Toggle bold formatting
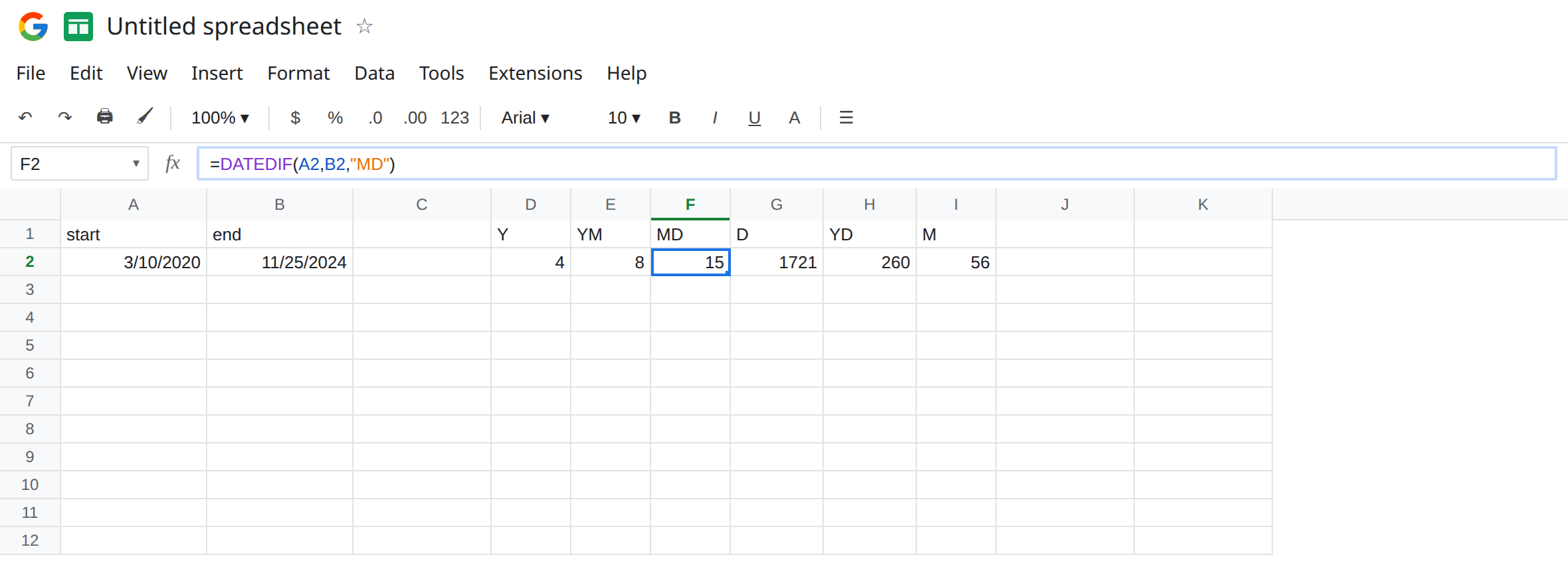The height and width of the screenshot is (563, 1568). click(674, 118)
